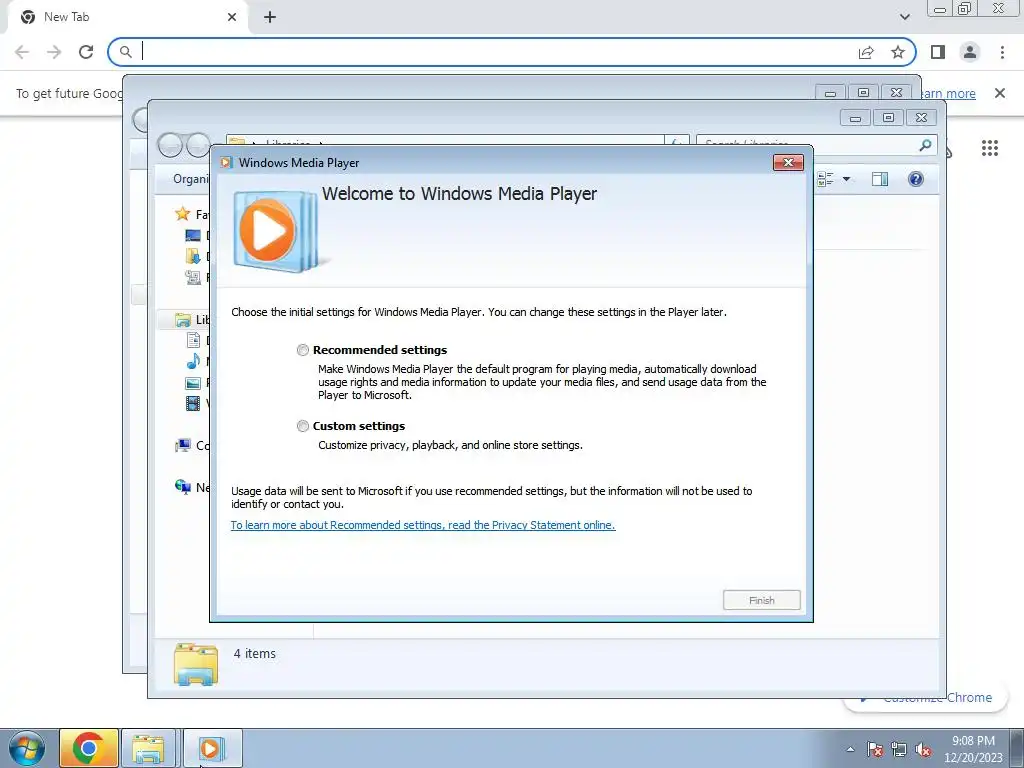The width and height of the screenshot is (1024, 768).
Task: Expand the Chrome tab search chevron
Action: click(904, 17)
